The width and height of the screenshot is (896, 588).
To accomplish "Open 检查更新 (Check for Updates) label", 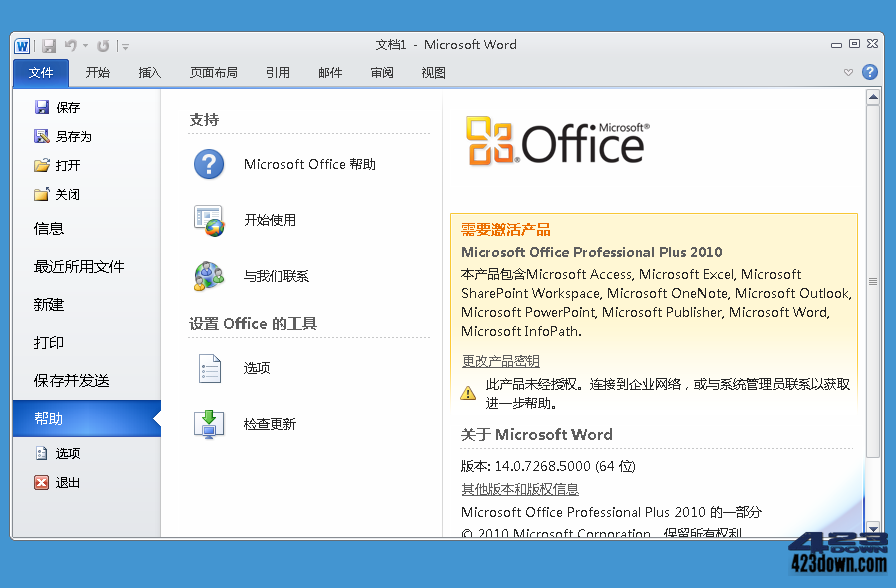I will 270,424.
